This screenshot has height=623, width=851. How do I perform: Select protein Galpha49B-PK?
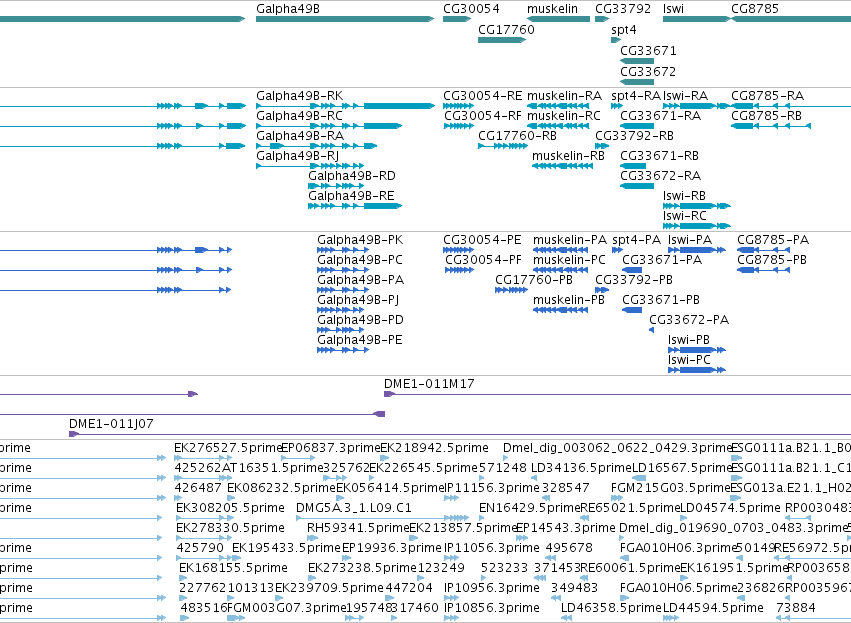360,240
